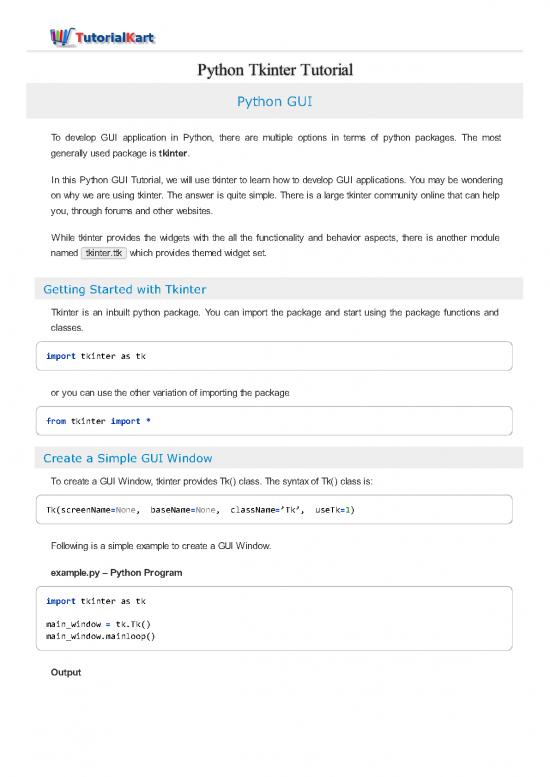This screenshot has height=777, width=550.
Task: Click the Python GUI heading banner
Action: click(275, 101)
